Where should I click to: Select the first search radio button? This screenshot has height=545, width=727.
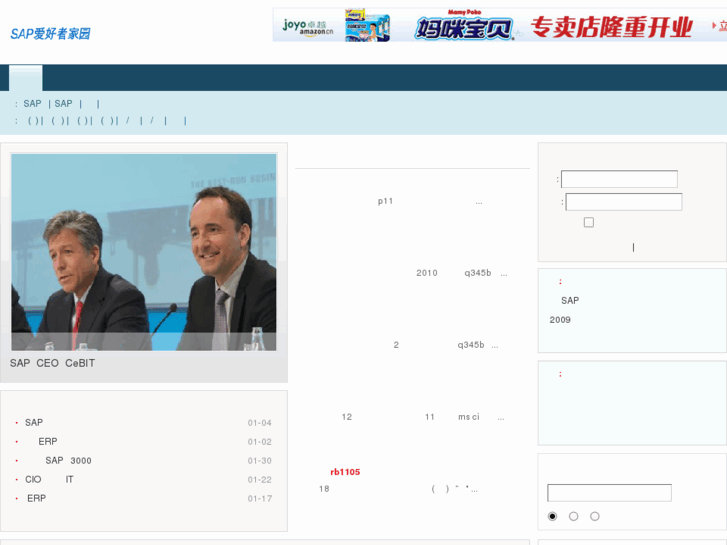tap(552, 516)
